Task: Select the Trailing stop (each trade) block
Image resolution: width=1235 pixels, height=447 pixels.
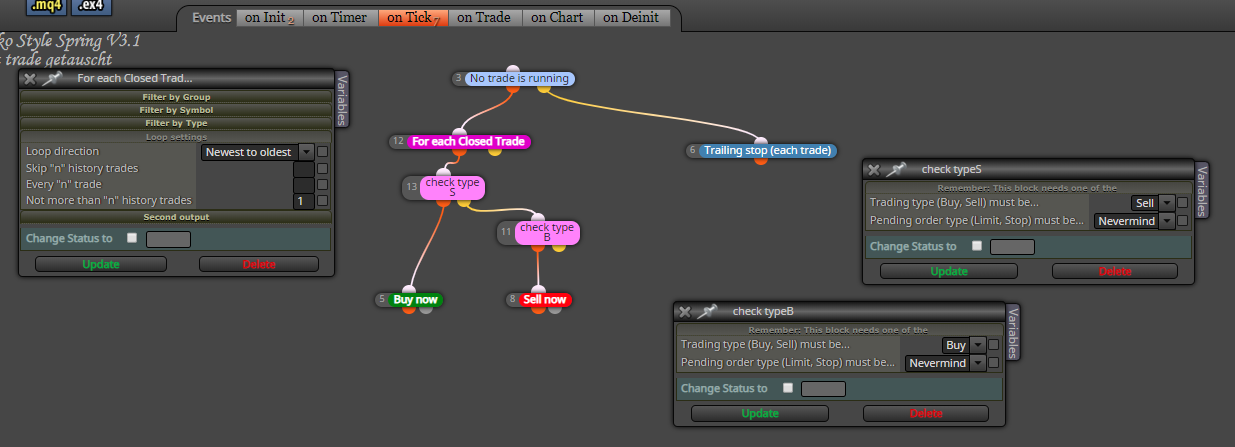Action: [768, 151]
